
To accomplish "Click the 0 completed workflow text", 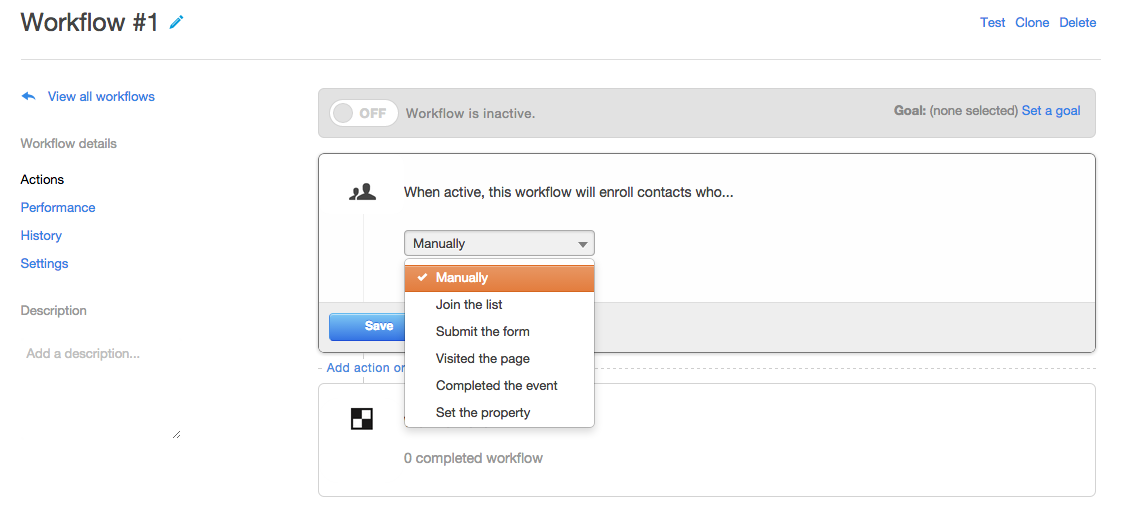I will coord(473,458).
